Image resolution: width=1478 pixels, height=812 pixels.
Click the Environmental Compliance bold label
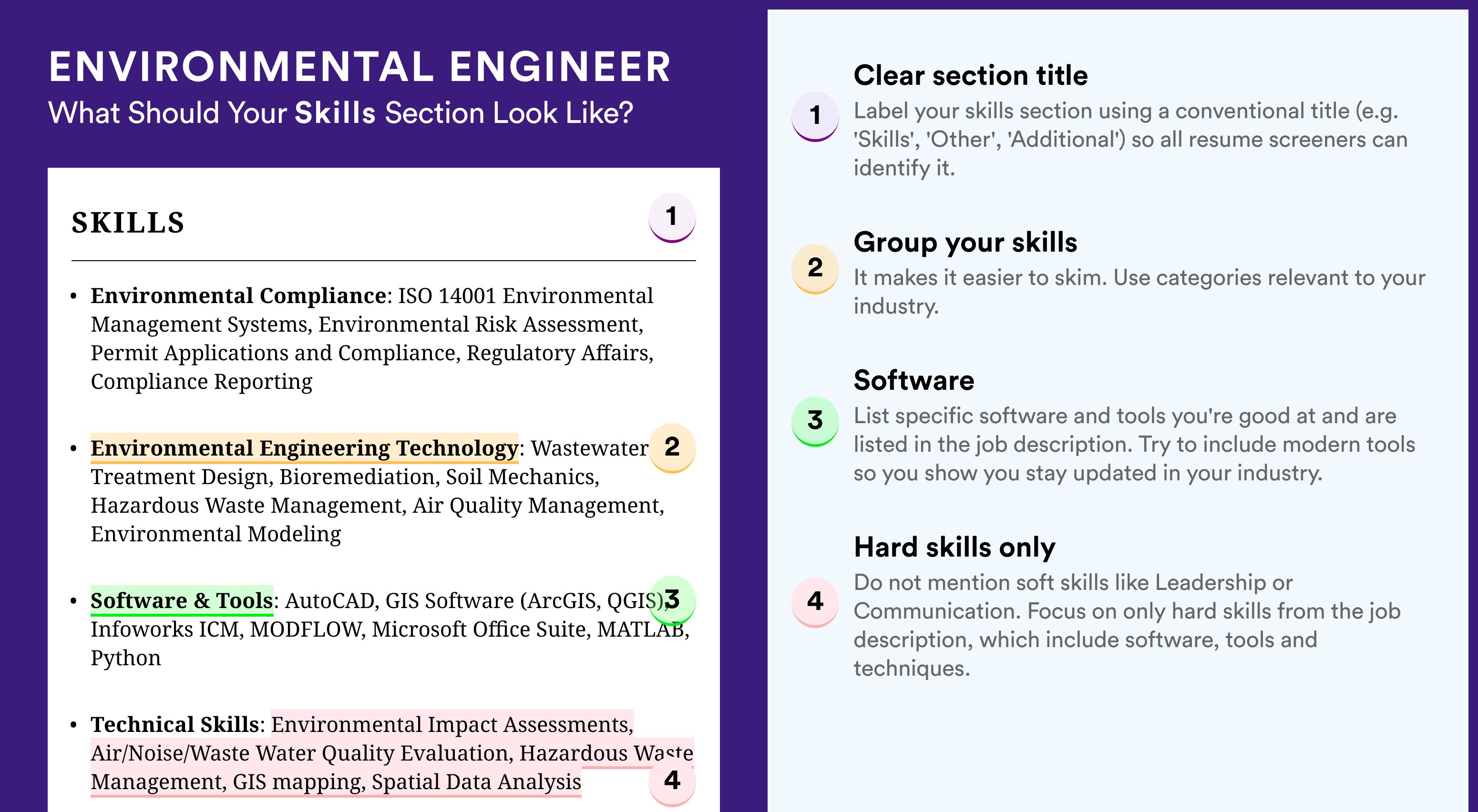tap(238, 296)
